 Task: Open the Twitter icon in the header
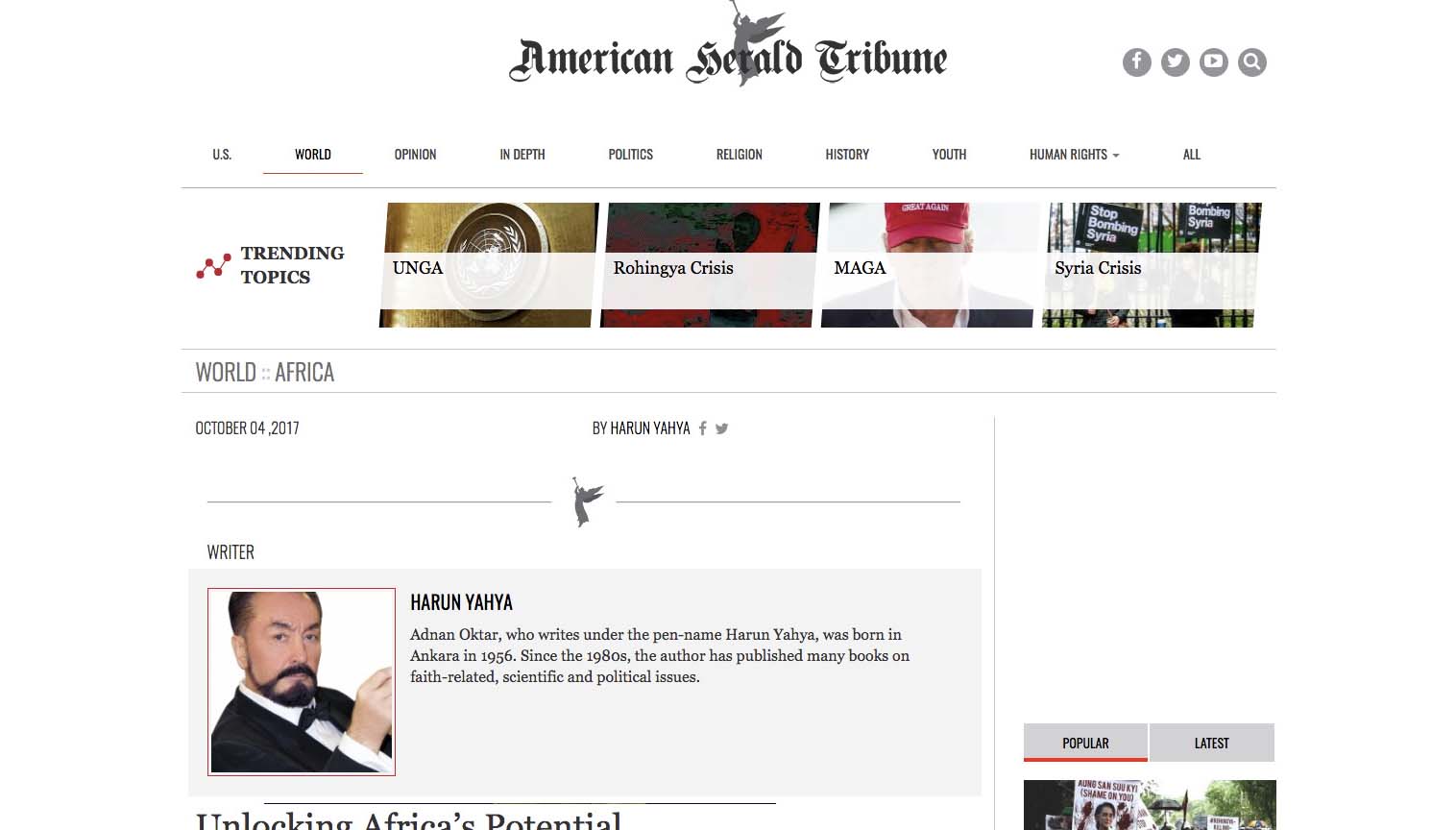point(1175,62)
